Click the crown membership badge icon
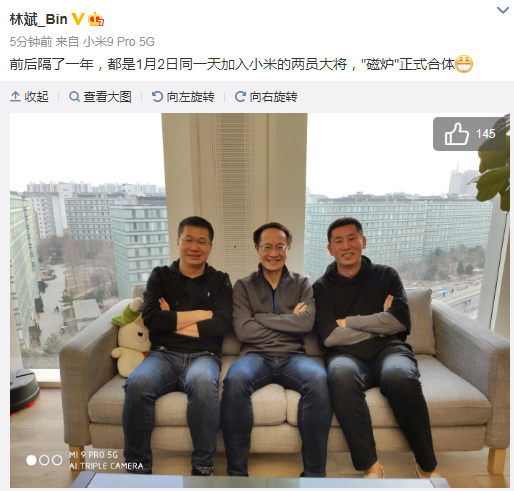The height and width of the screenshot is (491, 514). [96, 19]
